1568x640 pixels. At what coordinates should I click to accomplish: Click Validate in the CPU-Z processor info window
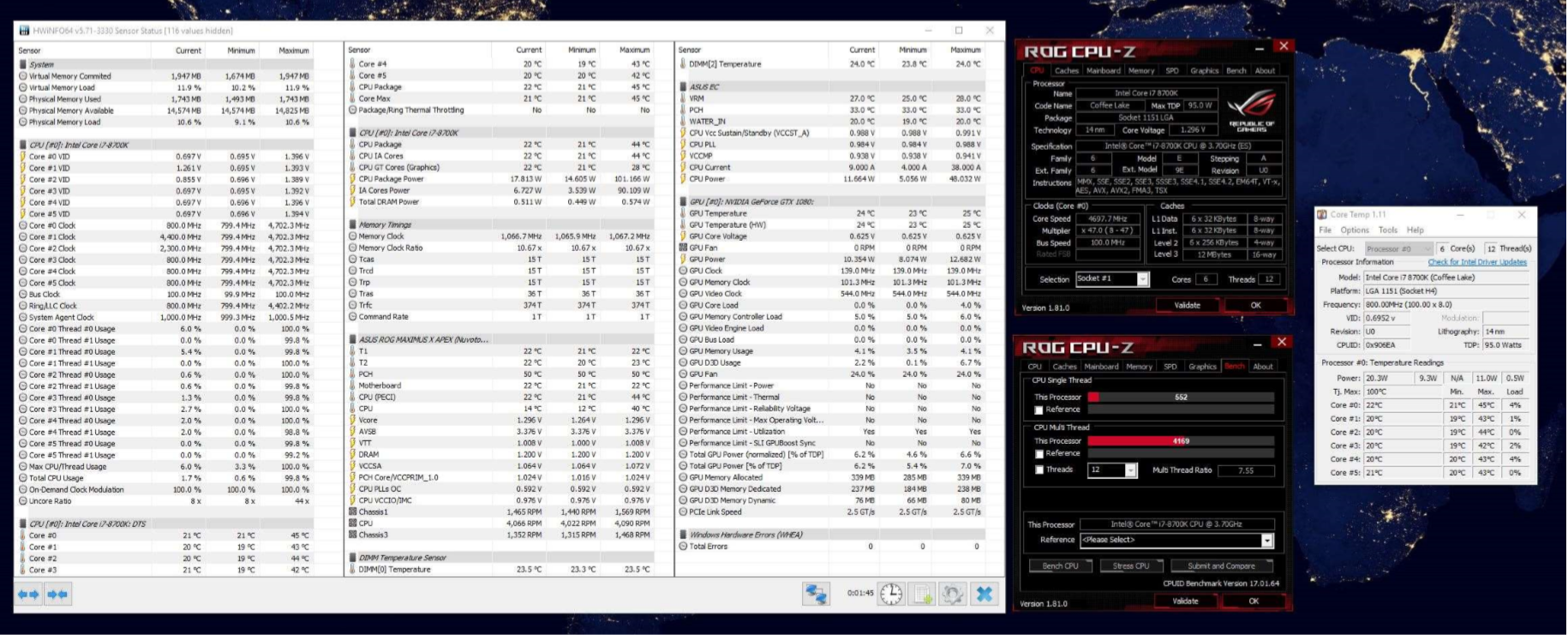click(1188, 306)
